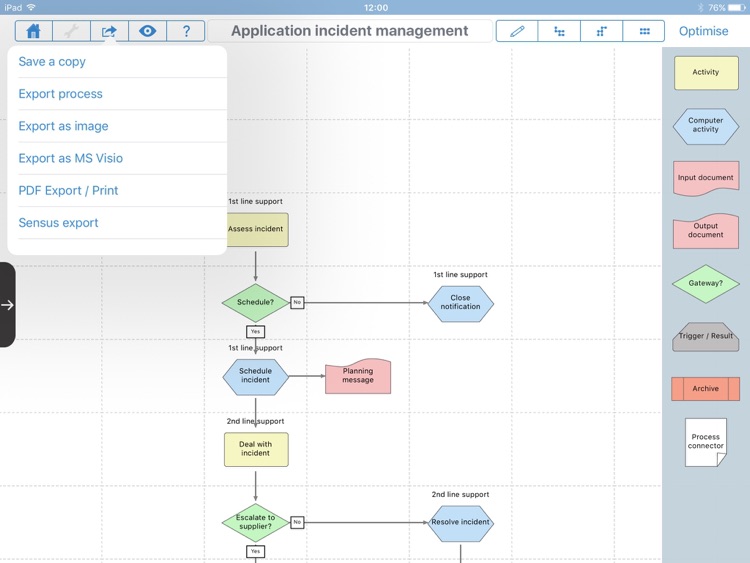Toggle preview with the eye icon
750x563 pixels.
[147, 31]
